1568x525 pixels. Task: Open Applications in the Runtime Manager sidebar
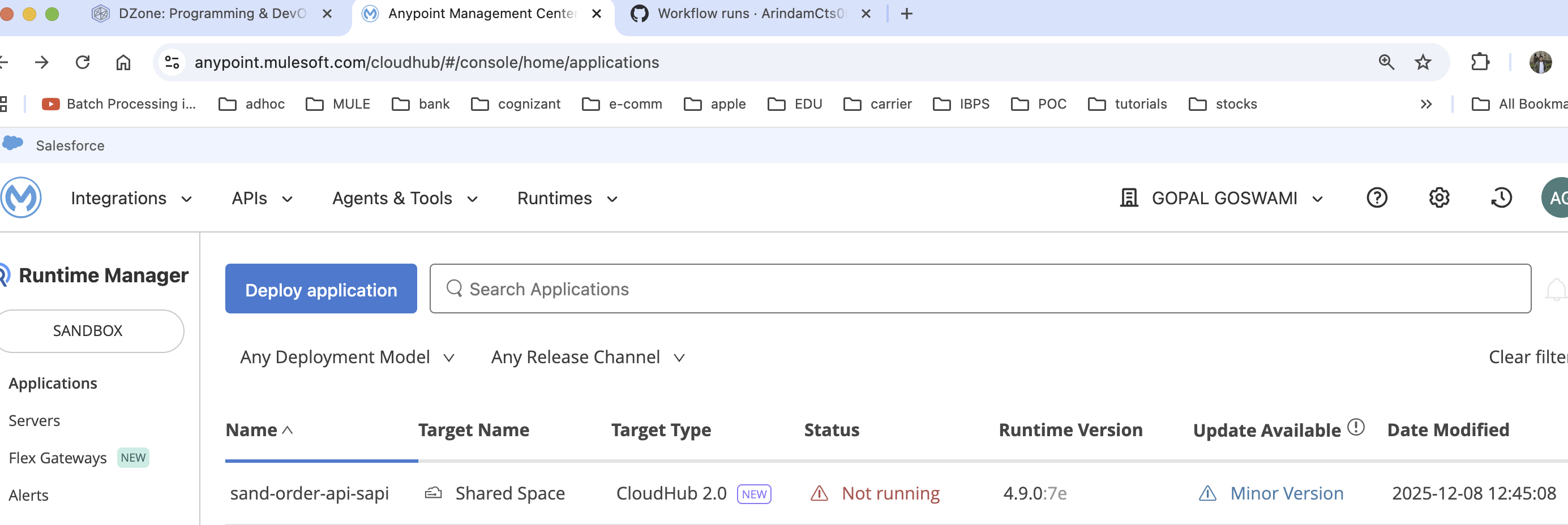pyautogui.click(x=53, y=383)
